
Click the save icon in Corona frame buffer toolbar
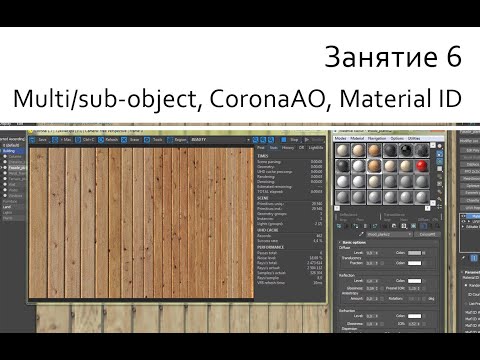click(x=33, y=140)
